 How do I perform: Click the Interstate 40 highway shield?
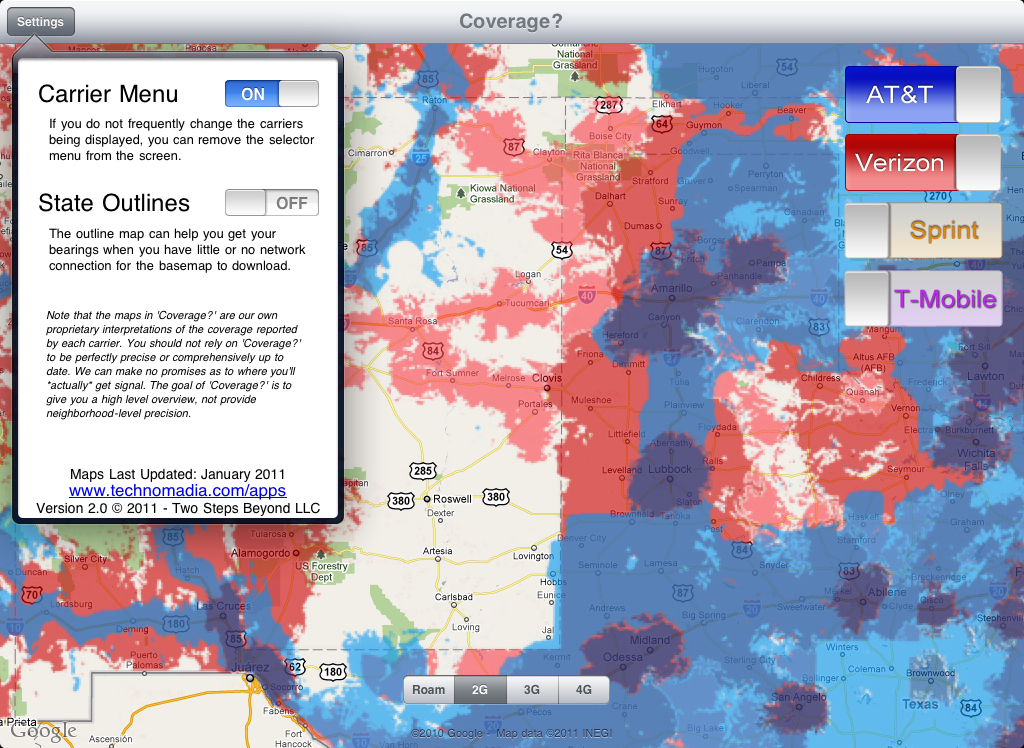click(x=587, y=295)
